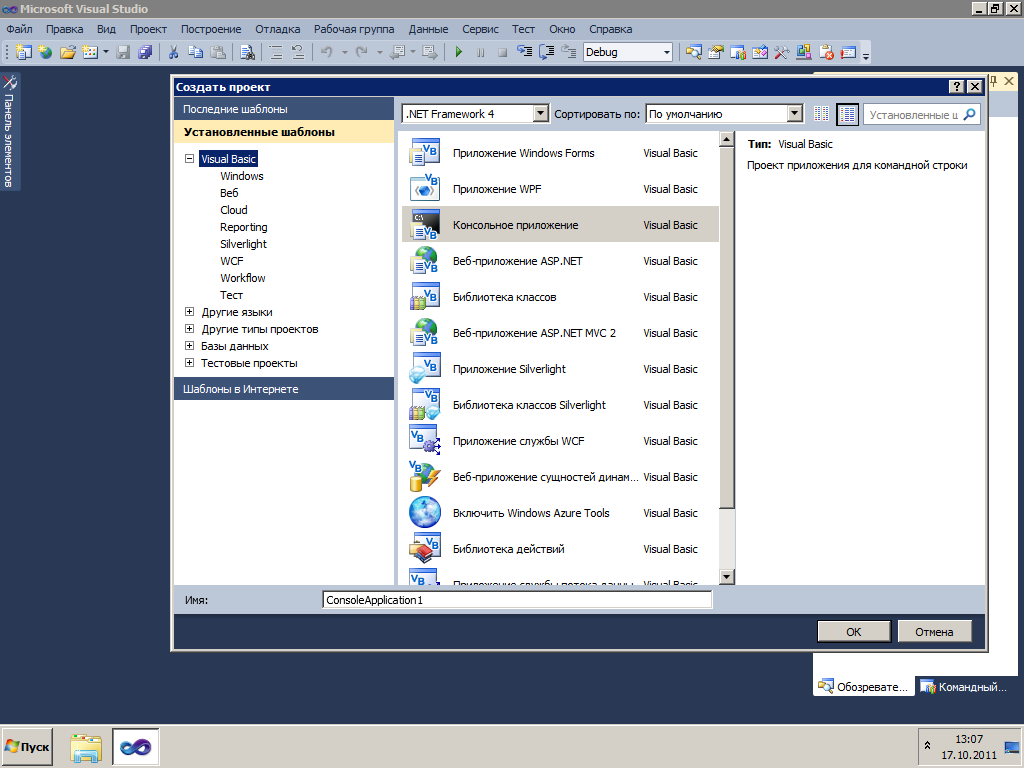The image size is (1024, 768).
Task: Click the Visual Studio icon in the taskbar
Action: (135, 746)
